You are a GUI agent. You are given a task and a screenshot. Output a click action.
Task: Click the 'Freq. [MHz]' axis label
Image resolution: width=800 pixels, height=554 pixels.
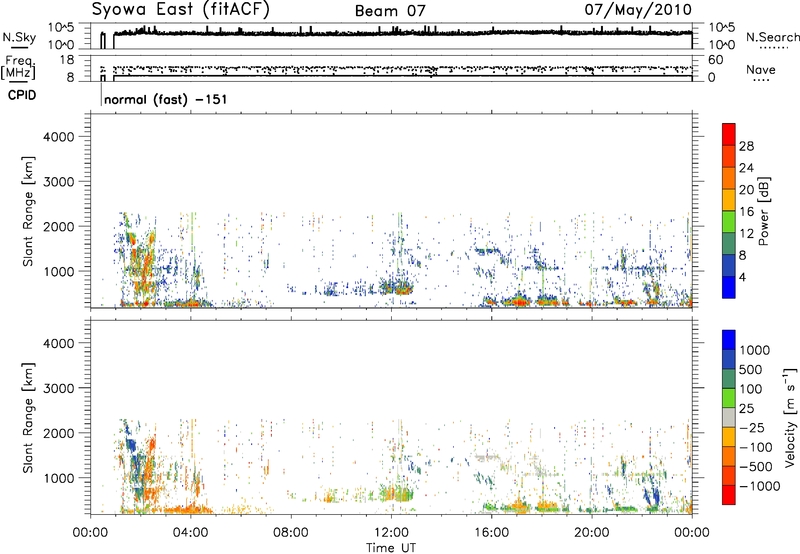[x=18, y=68]
